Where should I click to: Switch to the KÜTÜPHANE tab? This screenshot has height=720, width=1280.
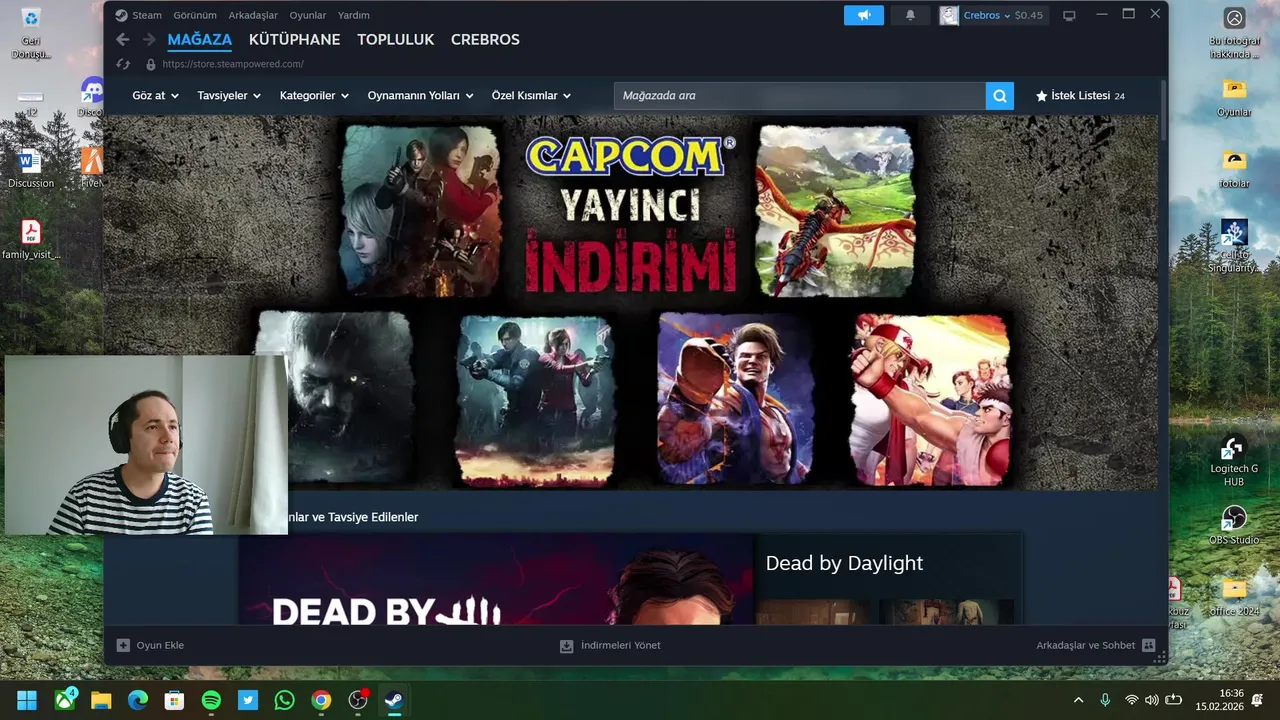(x=294, y=40)
